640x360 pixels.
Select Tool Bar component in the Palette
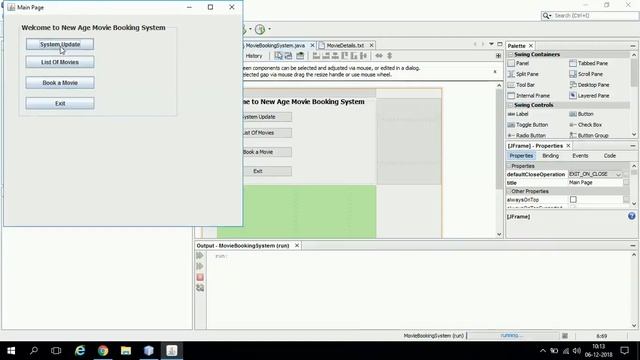521,85
